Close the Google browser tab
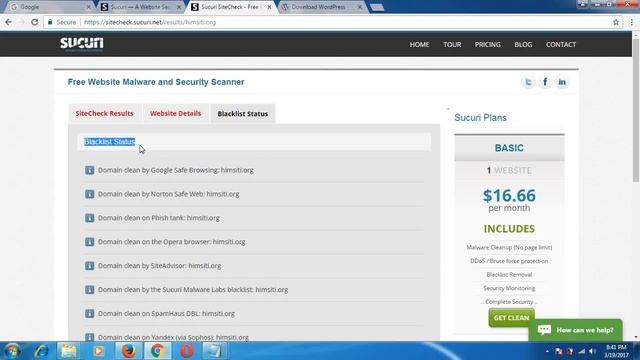This screenshot has height=360, width=640. click(89, 7)
